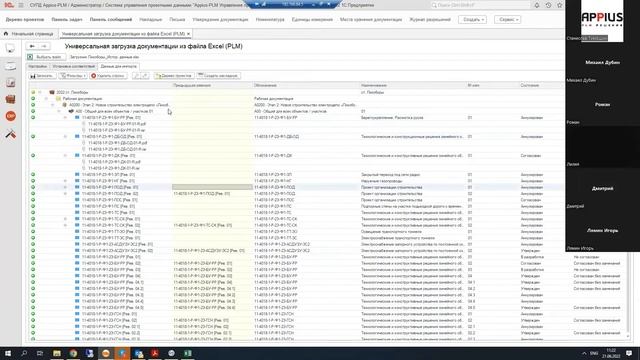Open Windows taskbar search
The height and width of the screenshot is (360, 640).
(x=24, y=353)
